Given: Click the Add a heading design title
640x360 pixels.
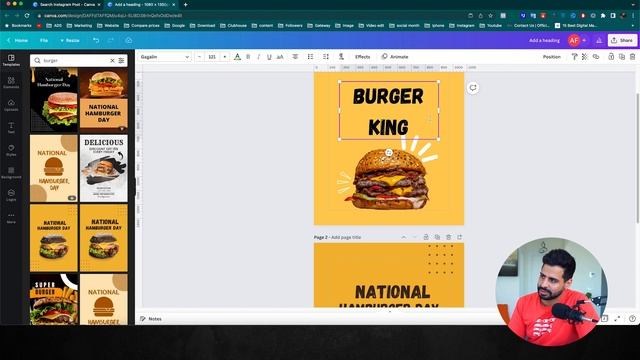Looking at the screenshot, I should (x=544, y=40).
